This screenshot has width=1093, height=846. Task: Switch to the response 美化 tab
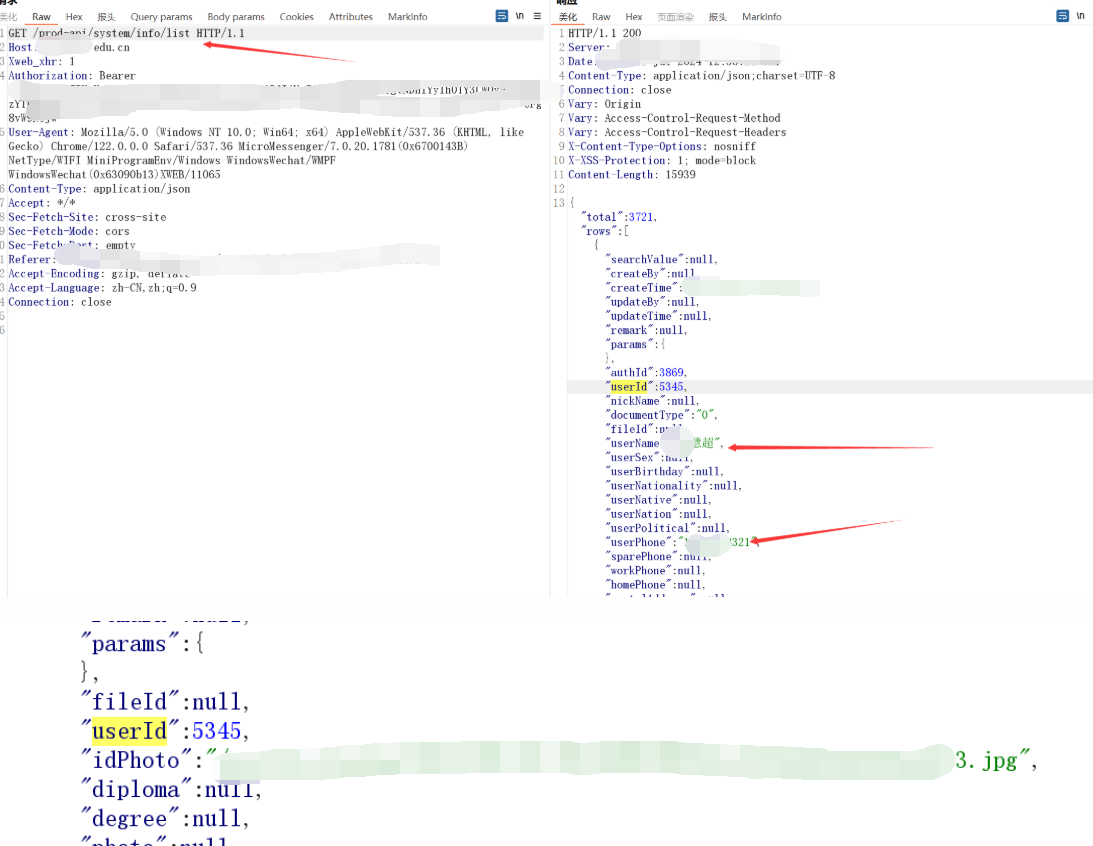[x=567, y=17]
